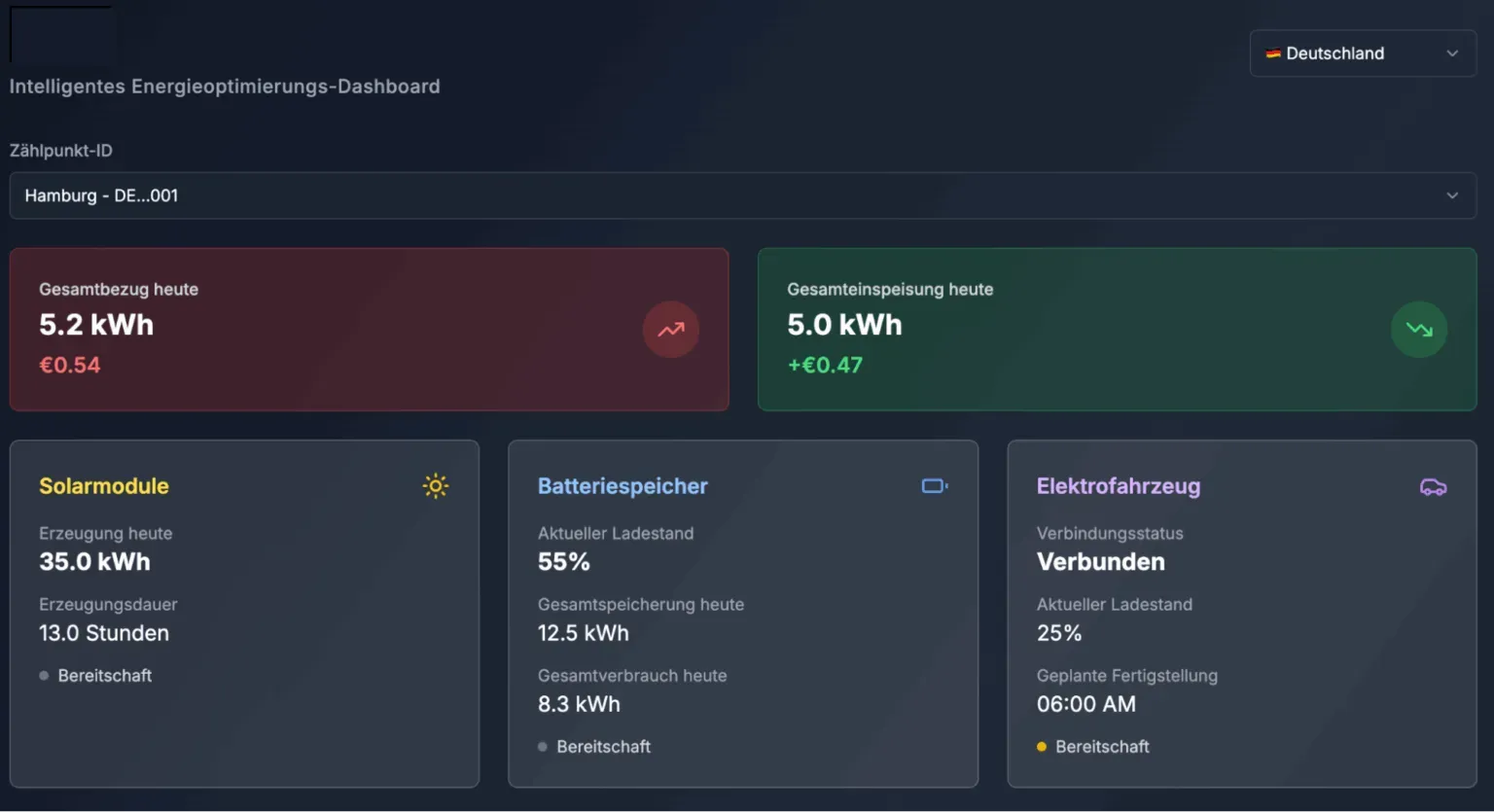Click the logo in the top-left corner
Screen dimensions: 1494x812
61,33
